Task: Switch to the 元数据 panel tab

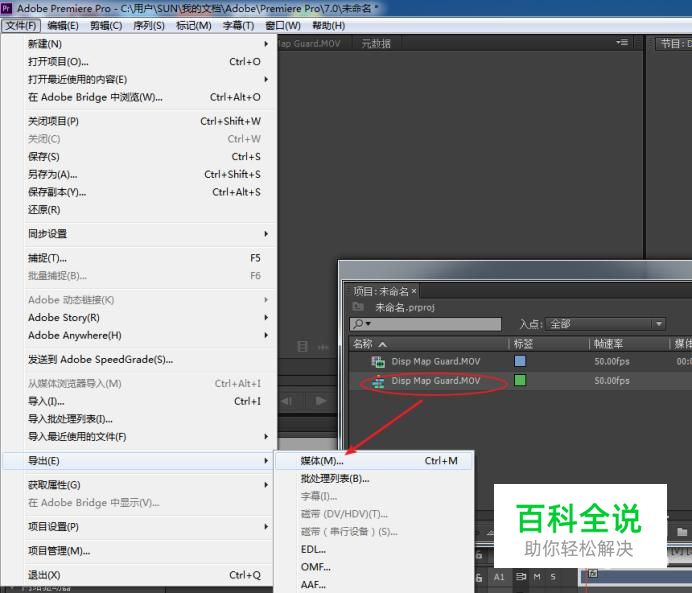Action: [x=376, y=43]
